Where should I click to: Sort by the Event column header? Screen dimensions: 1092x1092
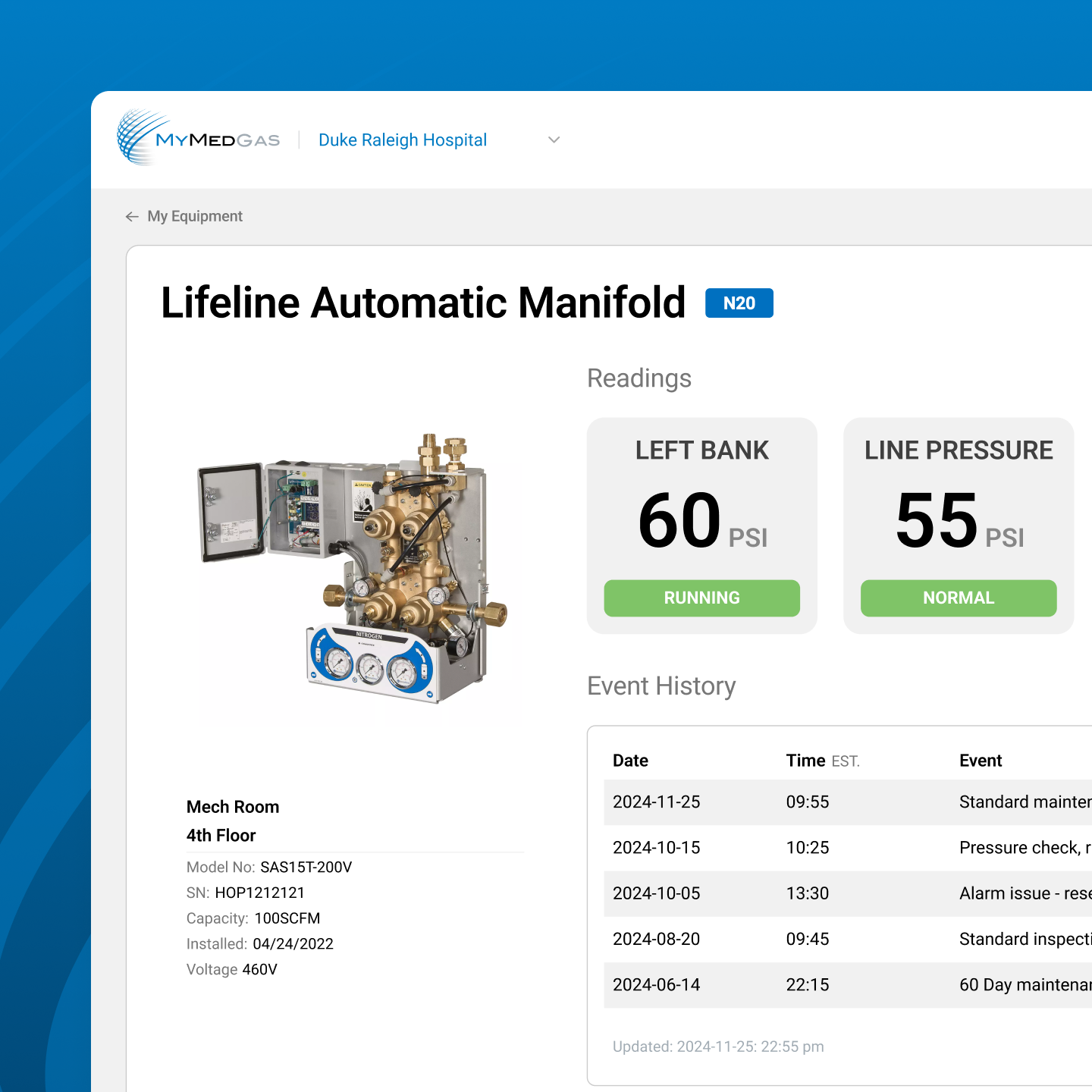click(981, 761)
